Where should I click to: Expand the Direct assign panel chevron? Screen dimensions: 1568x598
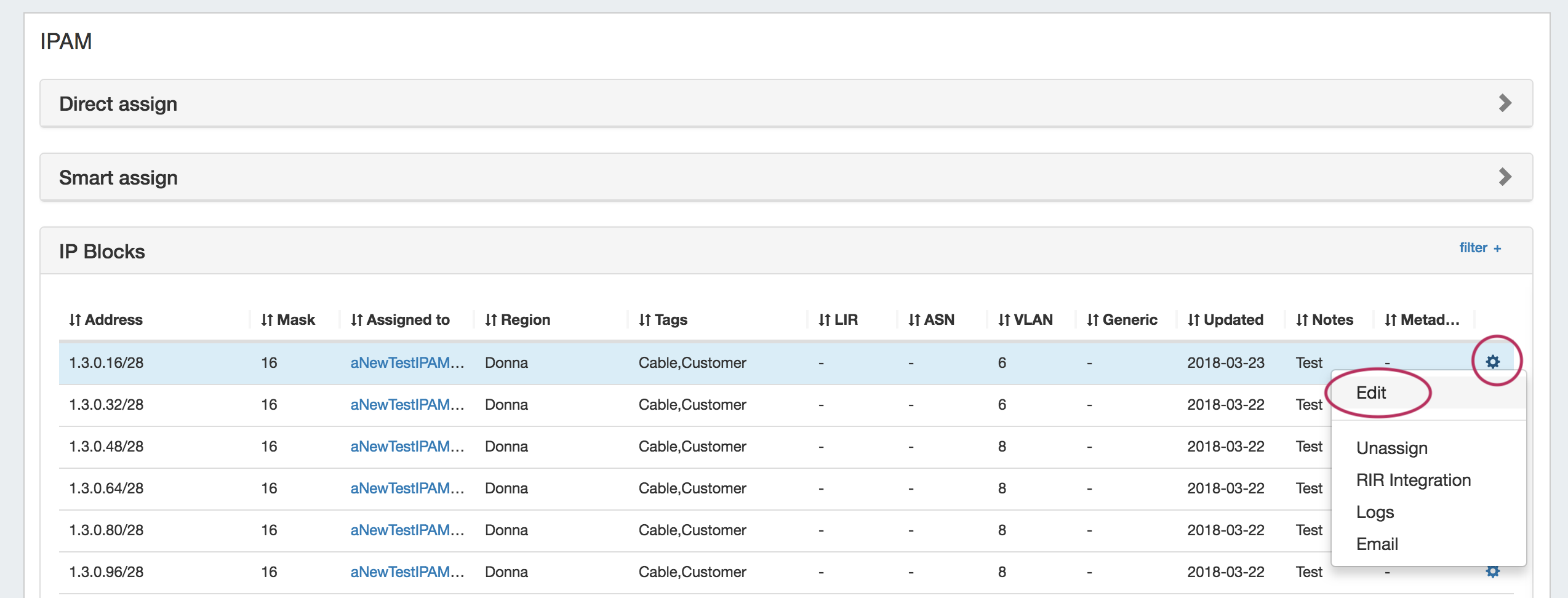pos(1505,103)
